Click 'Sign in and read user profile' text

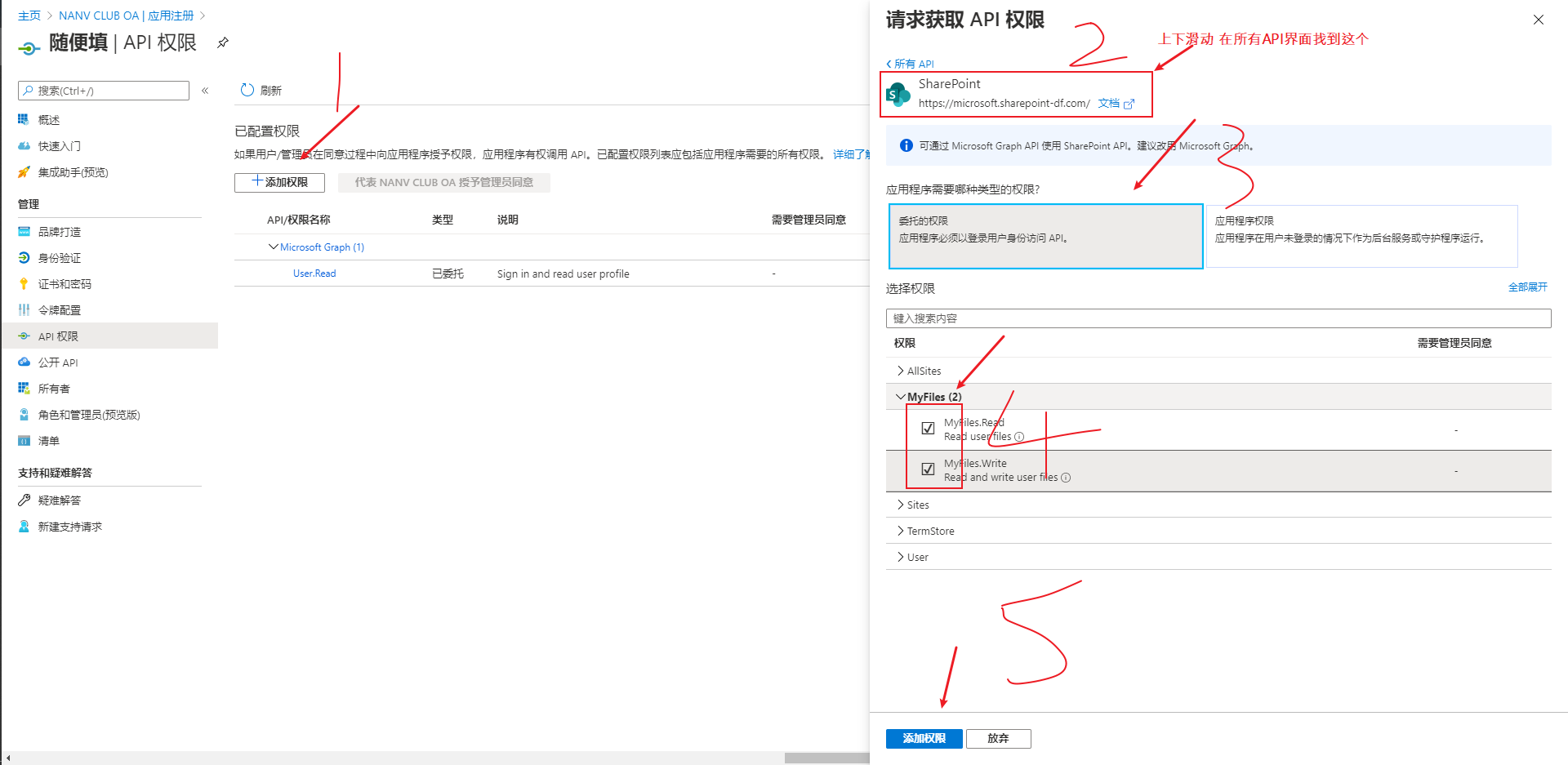563,274
